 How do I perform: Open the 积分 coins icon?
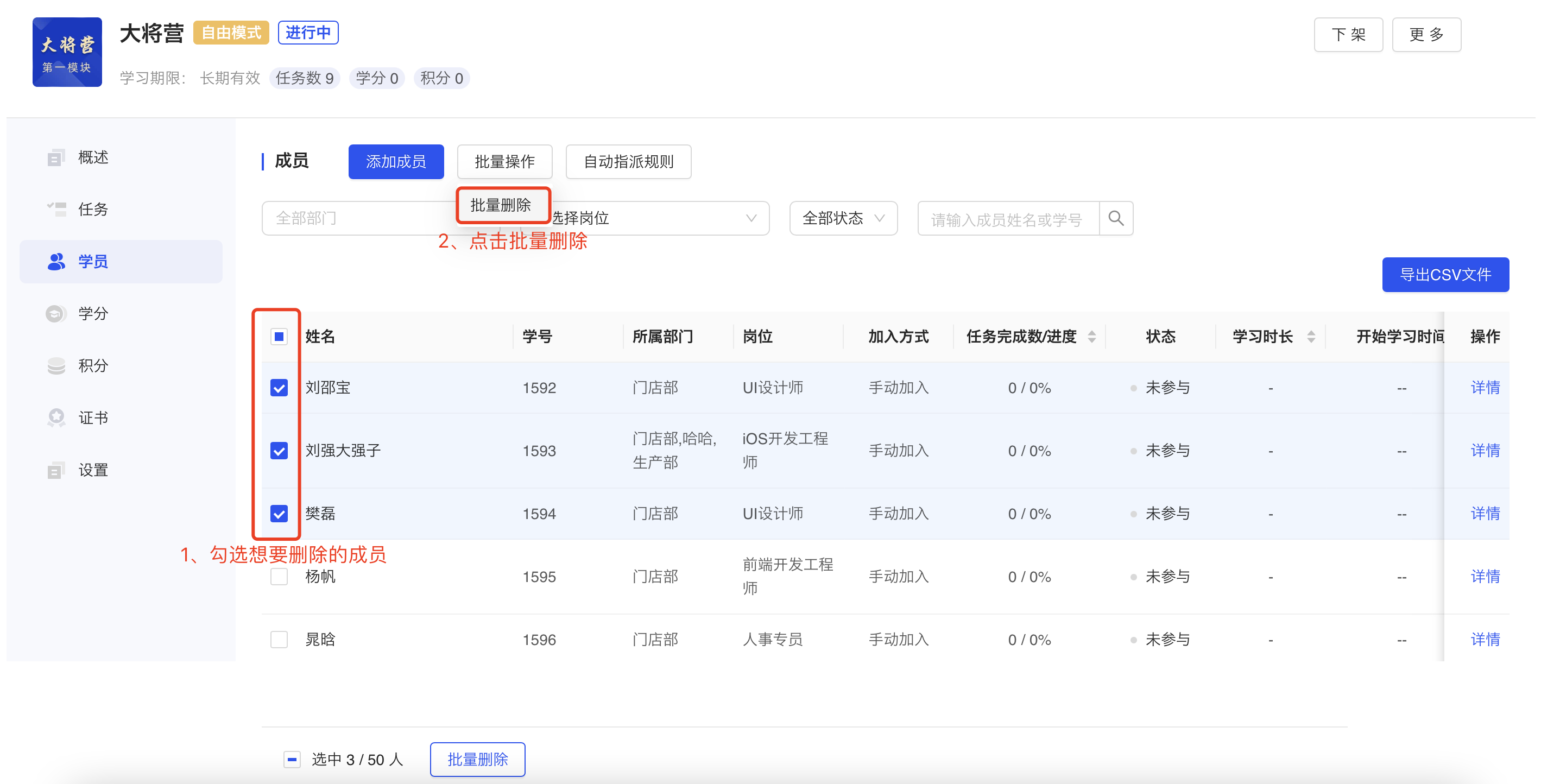click(56, 365)
